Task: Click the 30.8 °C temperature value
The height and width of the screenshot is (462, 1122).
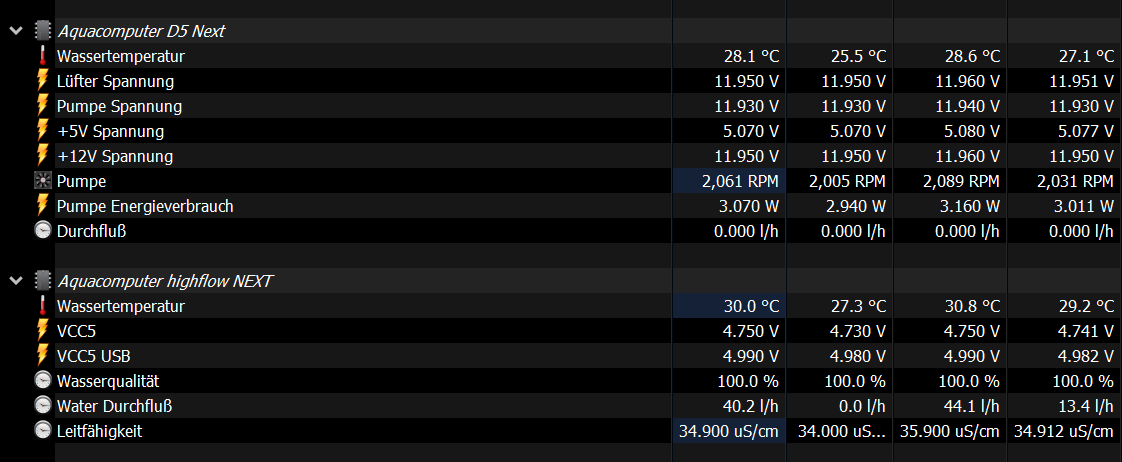Action: (x=972, y=307)
